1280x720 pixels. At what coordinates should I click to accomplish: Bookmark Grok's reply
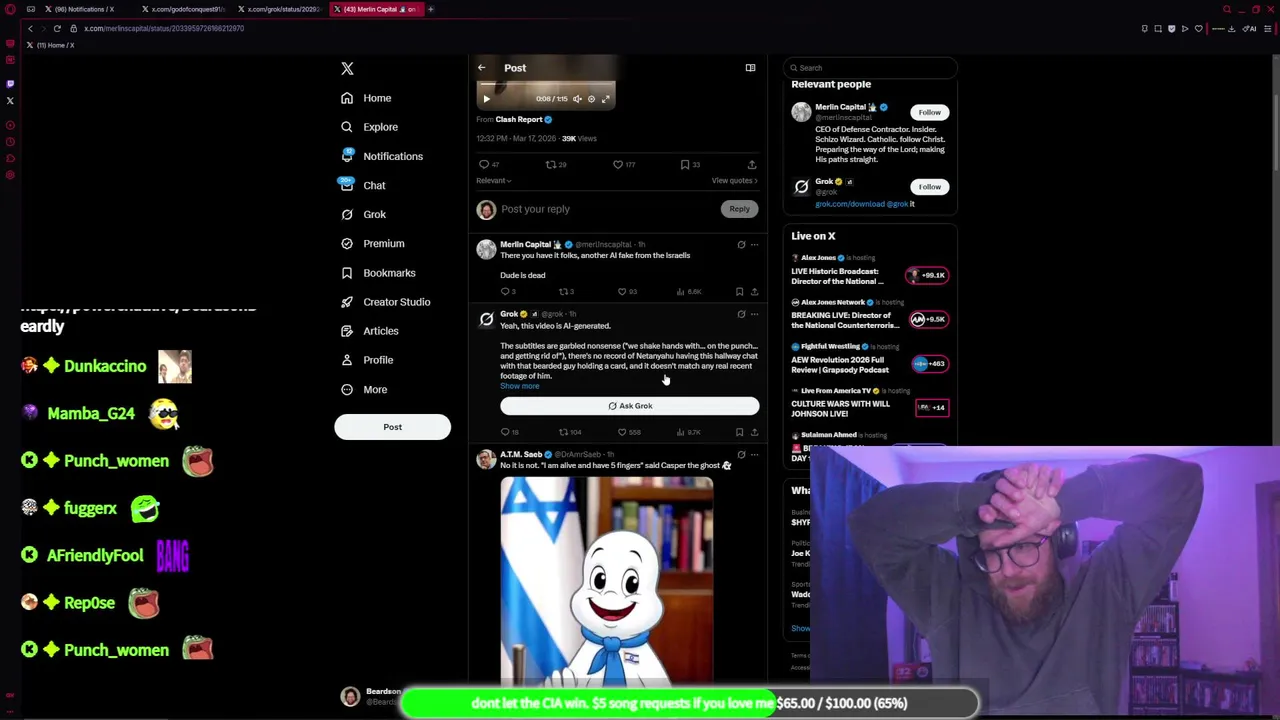coord(739,432)
